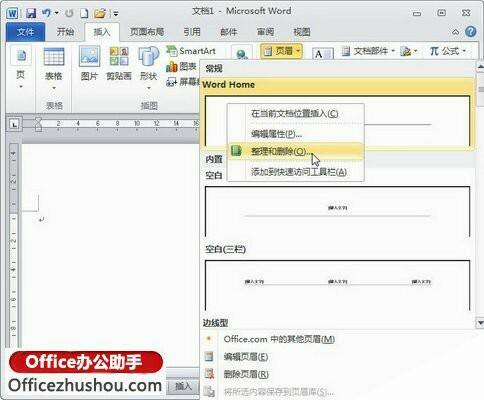Expand the customize quick access toolbar arrow

(115, 14)
